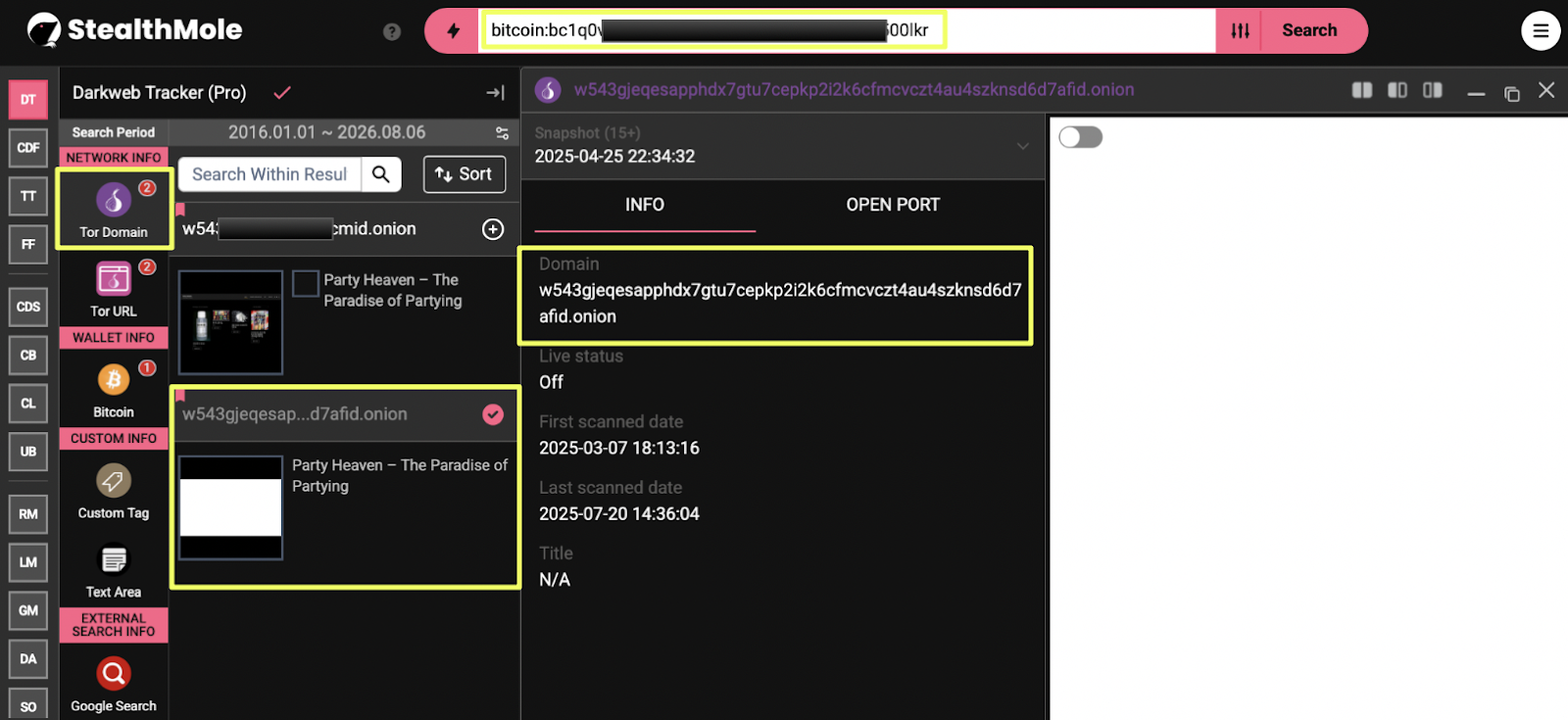Open the Sort options
Image resolution: width=1568 pixels, height=720 pixels.
[465, 174]
